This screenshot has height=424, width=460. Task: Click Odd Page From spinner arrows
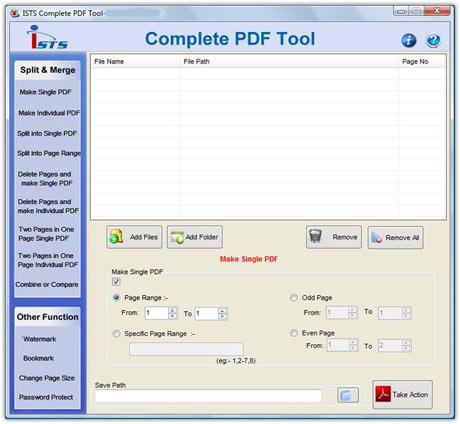(353, 313)
